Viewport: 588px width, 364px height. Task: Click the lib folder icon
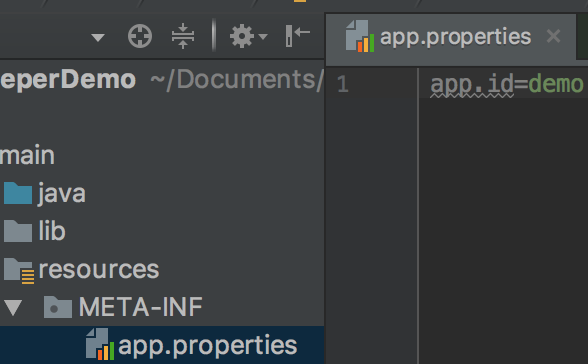(18, 231)
